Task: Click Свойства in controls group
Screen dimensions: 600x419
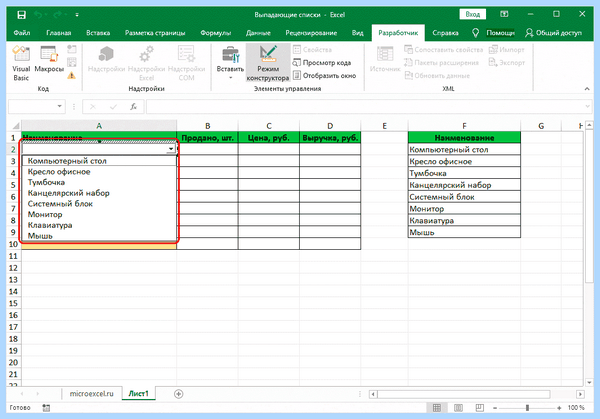Action: click(313, 50)
